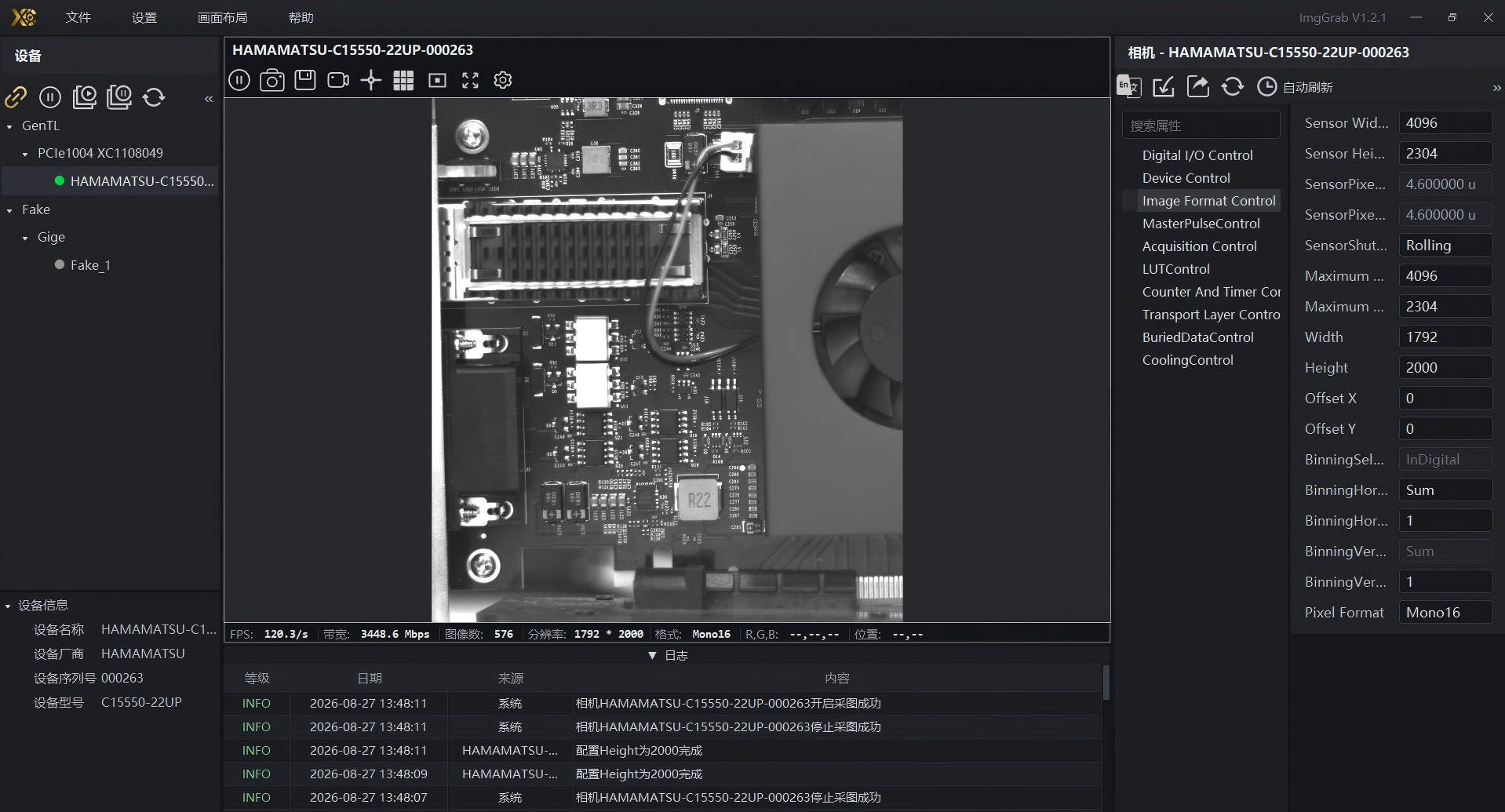Open CoolingControl category
Image resolution: width=1505 pixels, height=812 pixels.
(1188, 360)
